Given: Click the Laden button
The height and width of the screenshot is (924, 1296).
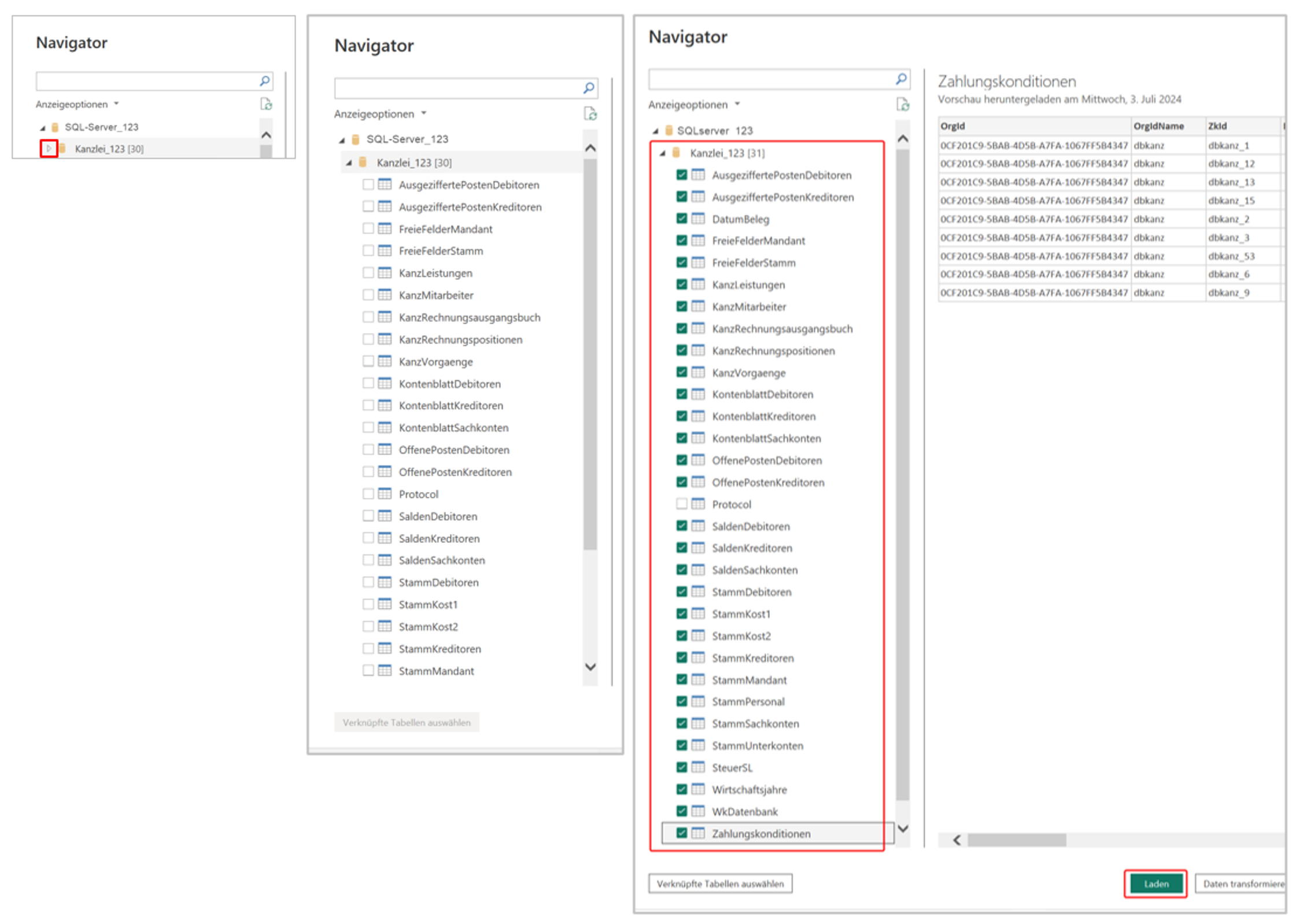Looking at the screenshot, I should pos(1155,883).
